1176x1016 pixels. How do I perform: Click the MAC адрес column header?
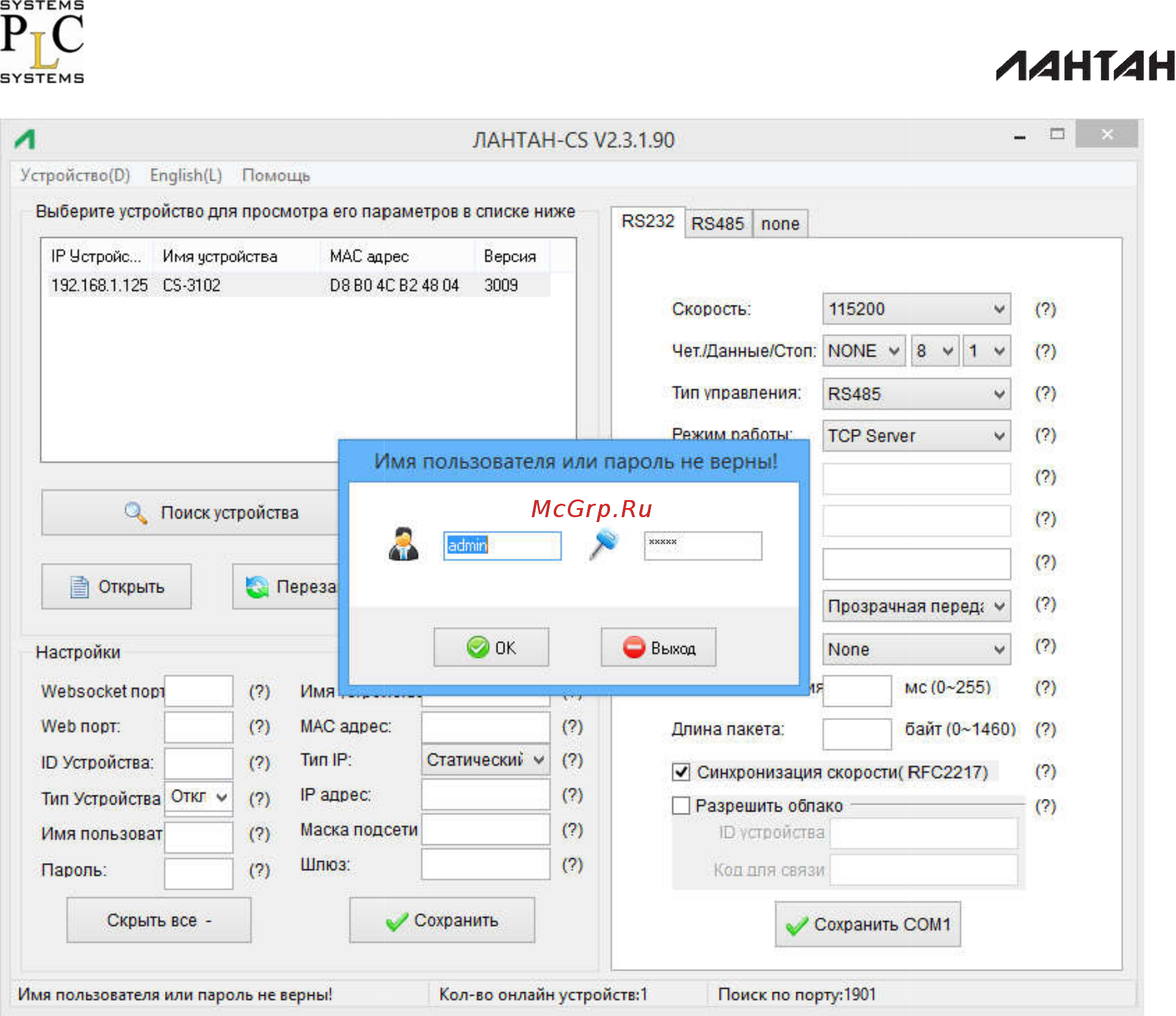[x=398, y=256]
